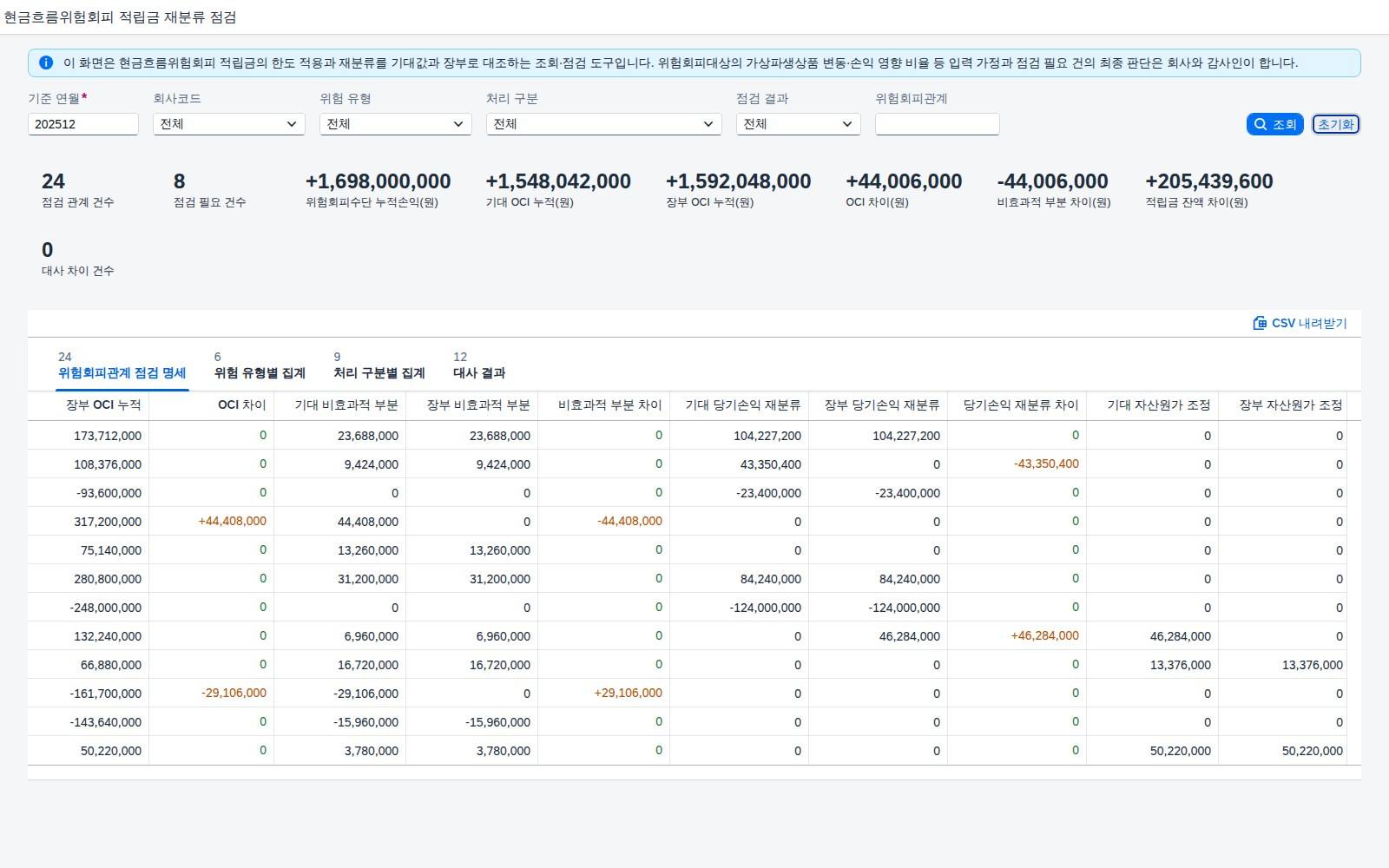
Task: Switch to the 위험 유형별 집계 tab
Action: 260,365
